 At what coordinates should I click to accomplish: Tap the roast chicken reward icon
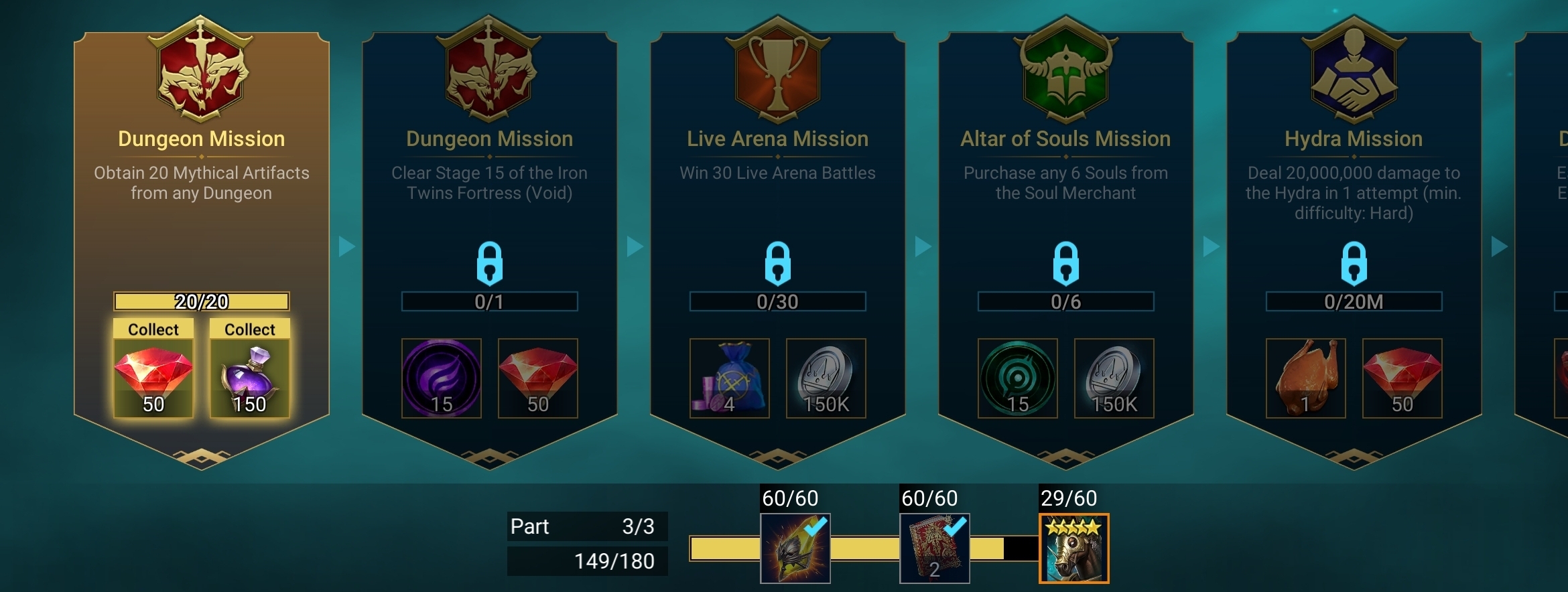coord(1305,378)
